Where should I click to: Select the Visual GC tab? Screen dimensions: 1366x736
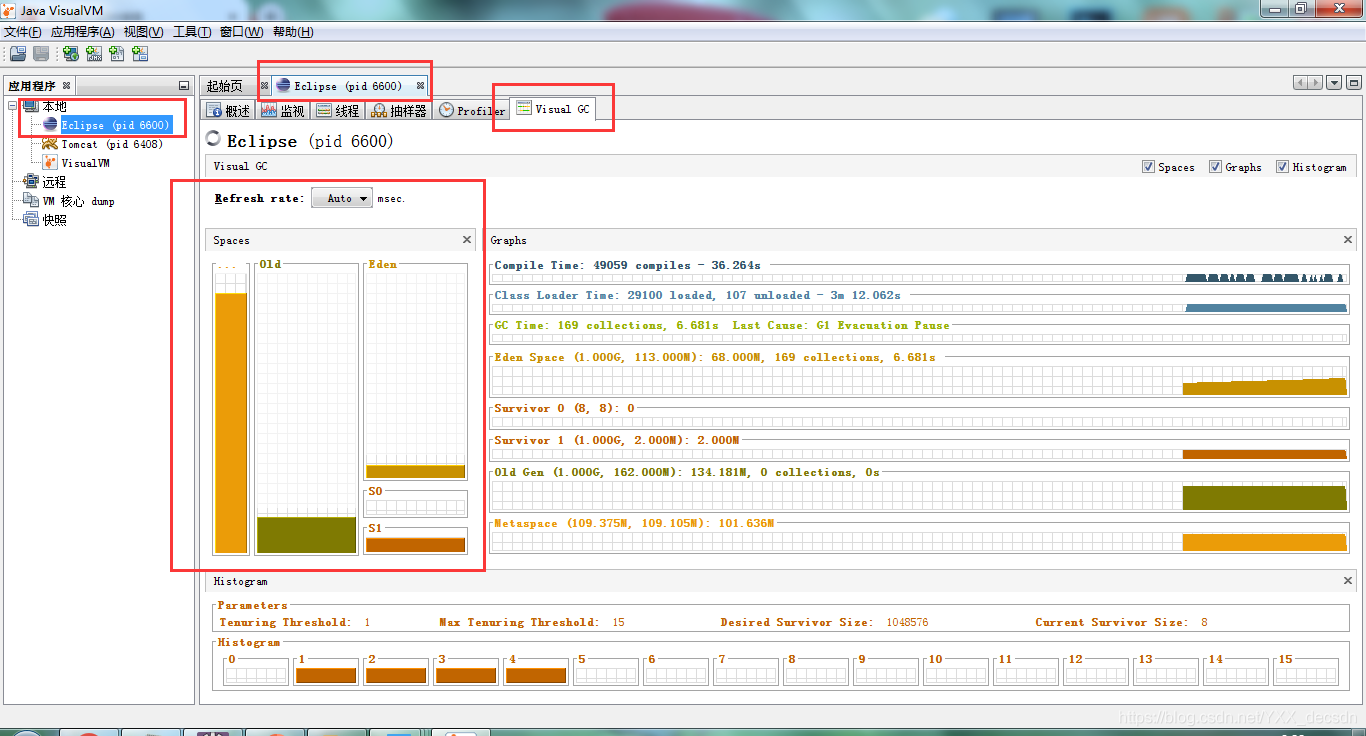pyautogui.click(x=553, y=109)
